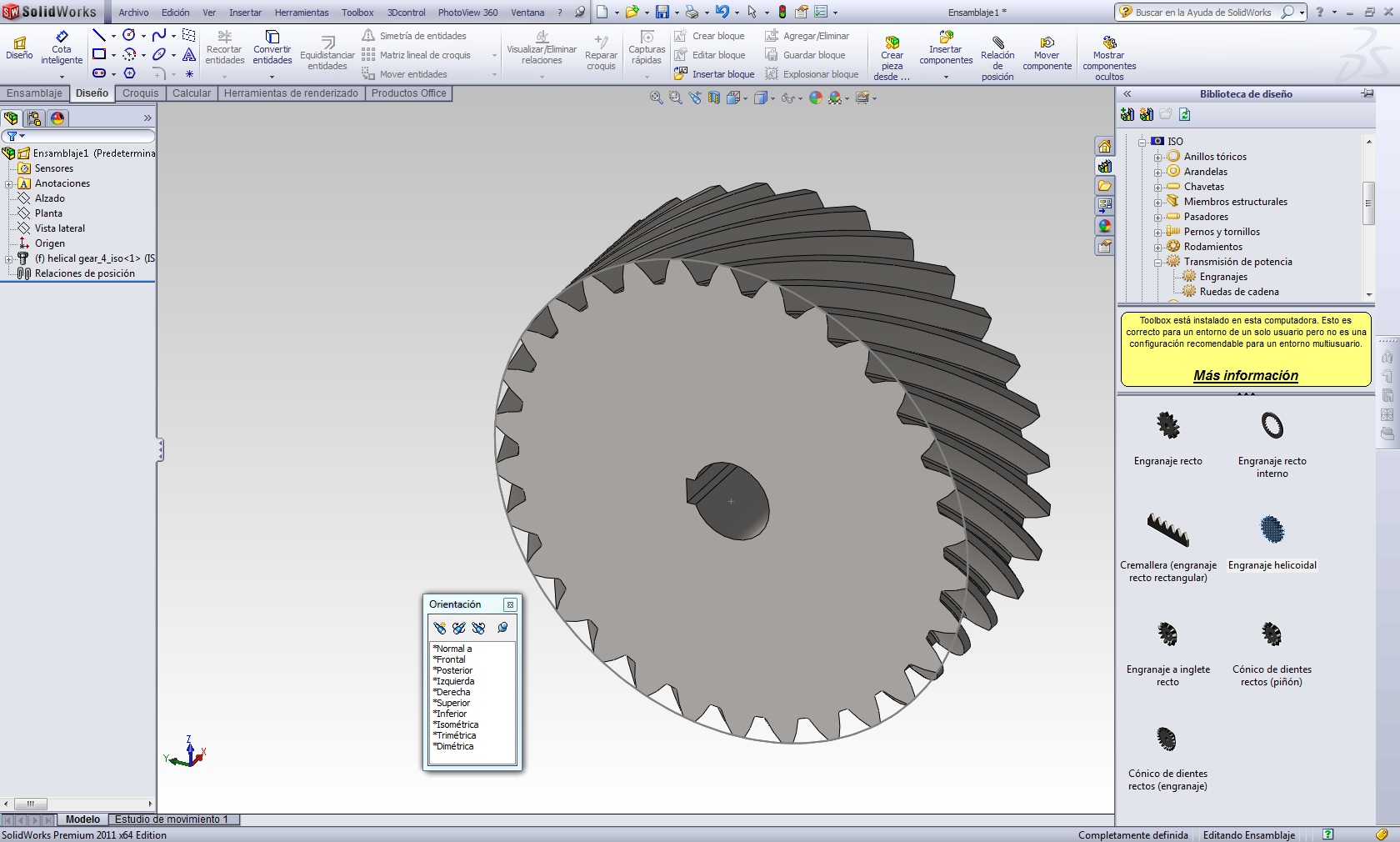1400x842 pixels.
Task: Select Cónico de dientes rectos (piñón)
Action: click(x=1272, y=634)
